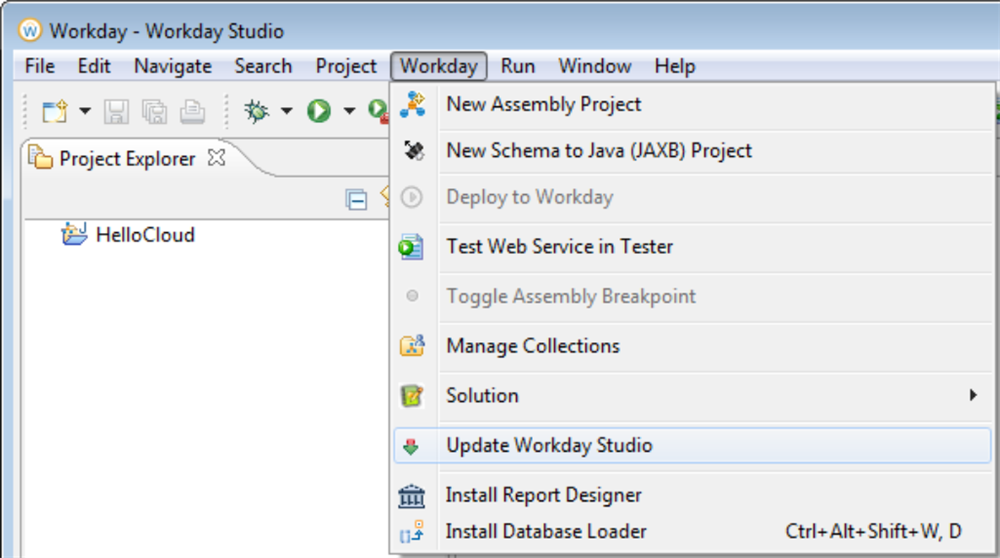The height and width of the screenshot is (558, 1000).
Task: Click the New Assembly Project icon
Action: pyautogui.click(x=413, y=104)
